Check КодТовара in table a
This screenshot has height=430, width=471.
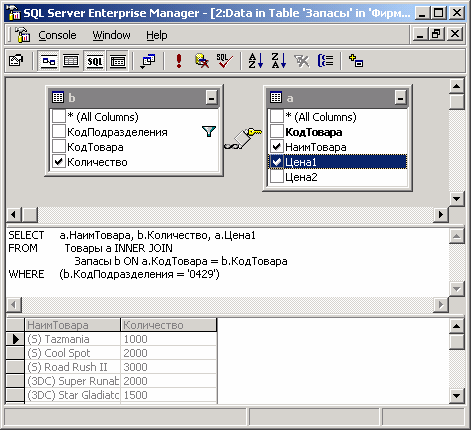coord(277,132)
